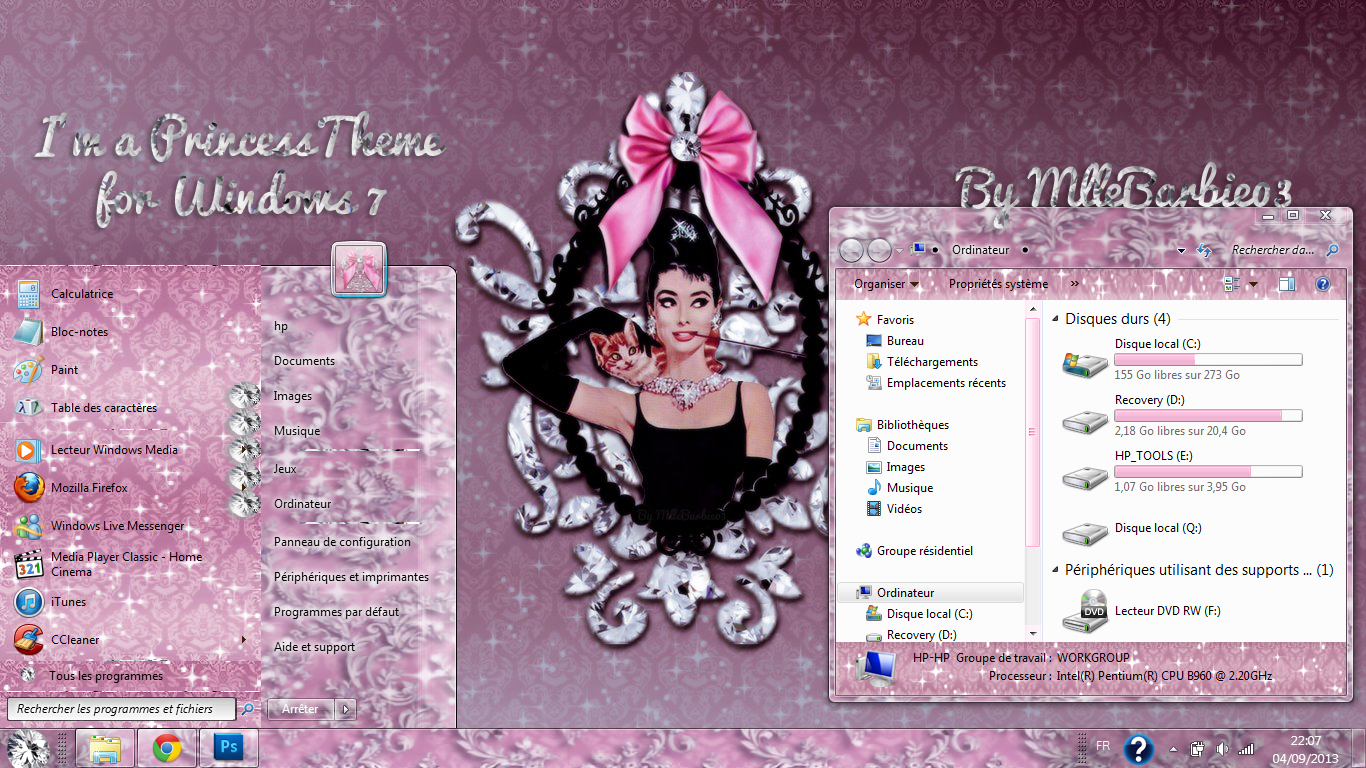The image size is (1366, 768).
Task: Open Images from Start menu right pane
Action: point(293,396)
